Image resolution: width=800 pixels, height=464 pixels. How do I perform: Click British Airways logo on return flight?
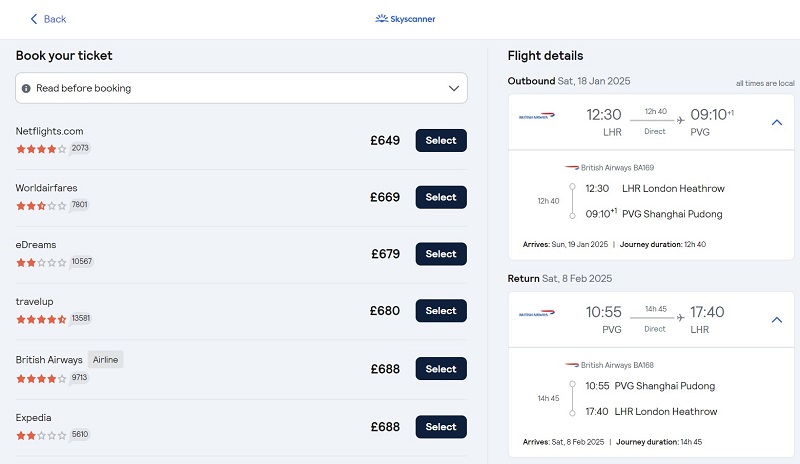click(537, 313)
